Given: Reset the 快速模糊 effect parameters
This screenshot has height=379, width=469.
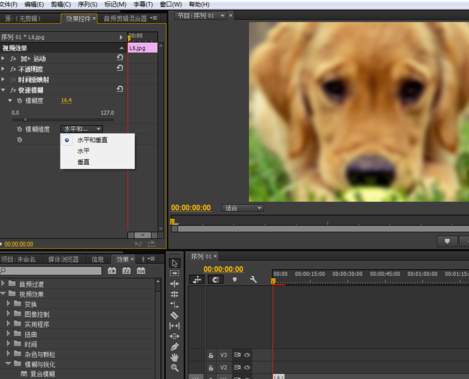Looking at the screenshot, I should click(120, 89).
